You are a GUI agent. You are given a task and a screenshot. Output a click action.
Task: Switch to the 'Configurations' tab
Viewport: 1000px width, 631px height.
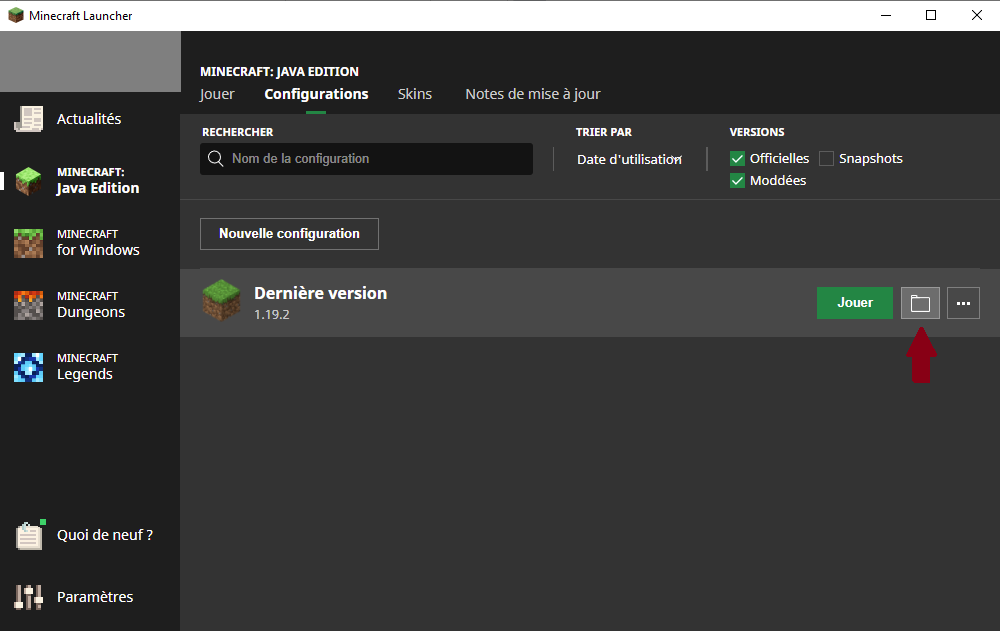[x=316, y=93]
